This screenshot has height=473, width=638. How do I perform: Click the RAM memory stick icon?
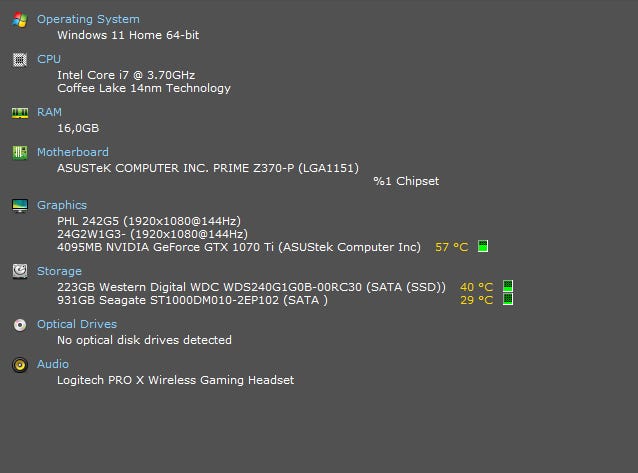pyautogui.click(x=20, y=113)
